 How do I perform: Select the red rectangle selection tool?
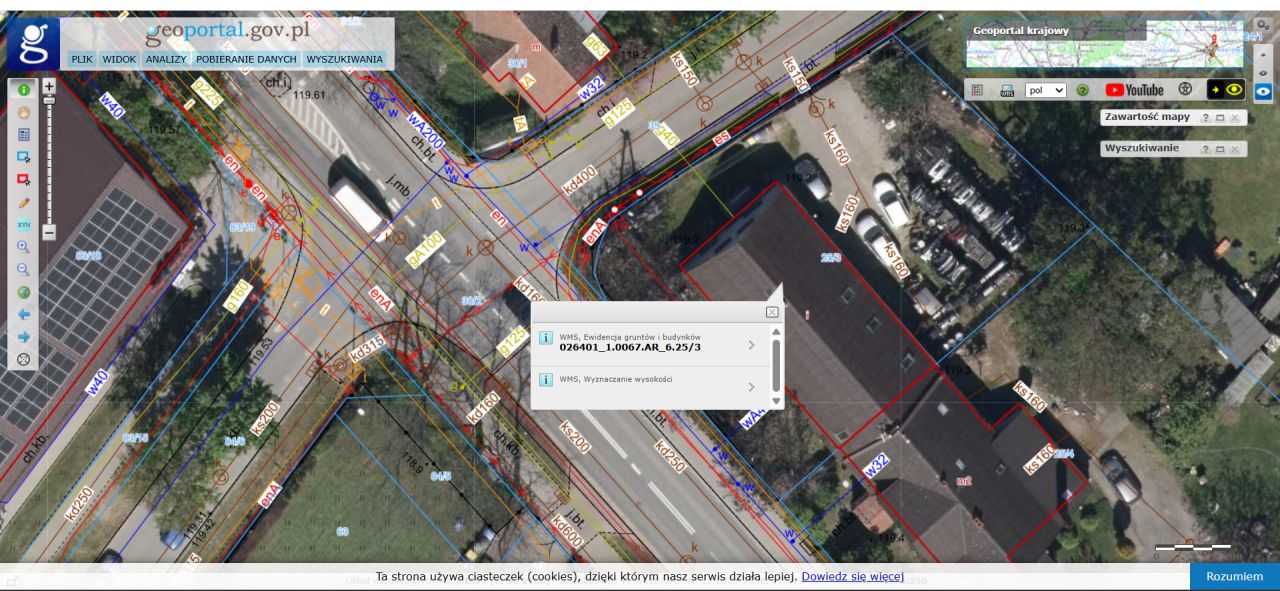point(24,179)
